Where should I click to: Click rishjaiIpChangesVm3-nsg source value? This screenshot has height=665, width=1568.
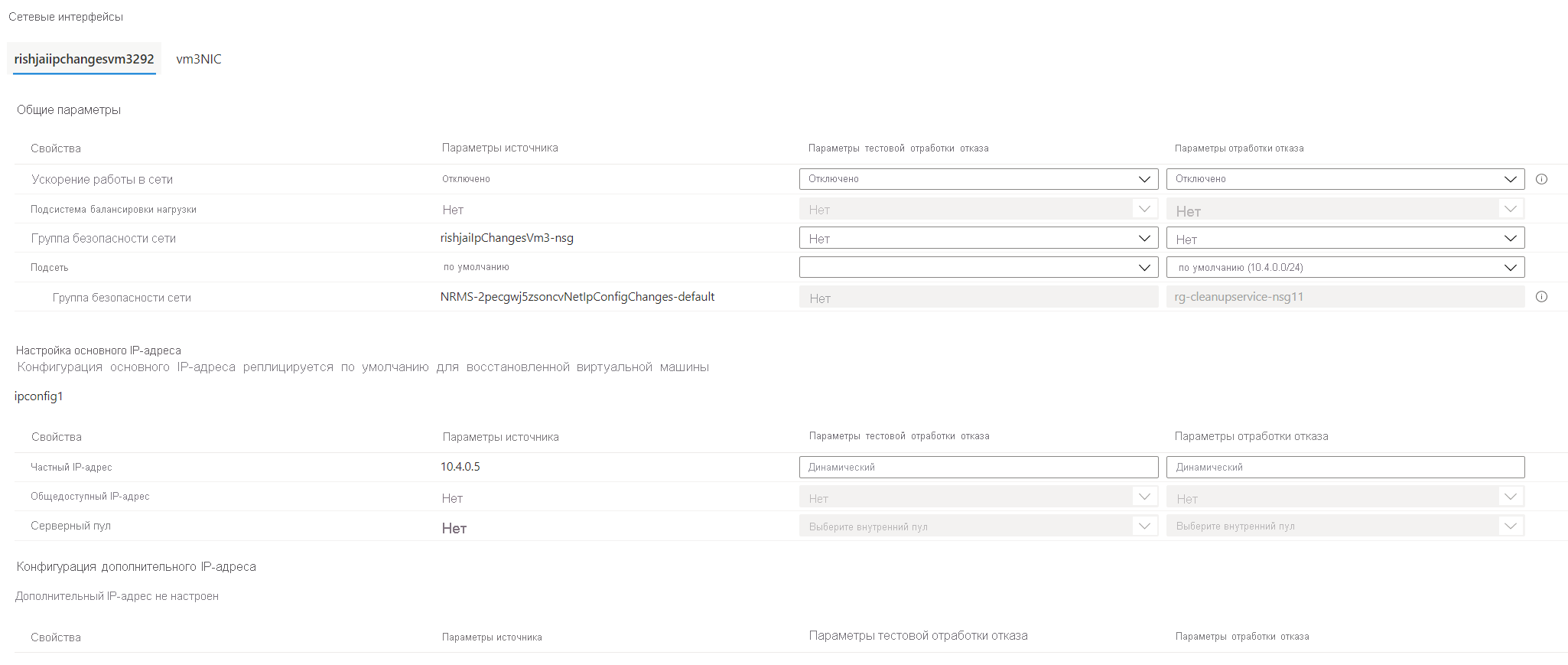(x=507, y=238)
